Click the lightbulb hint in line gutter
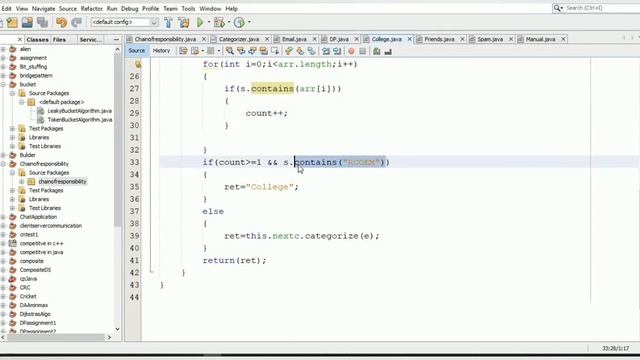The image size is (640, 360). tap(138, 64)
